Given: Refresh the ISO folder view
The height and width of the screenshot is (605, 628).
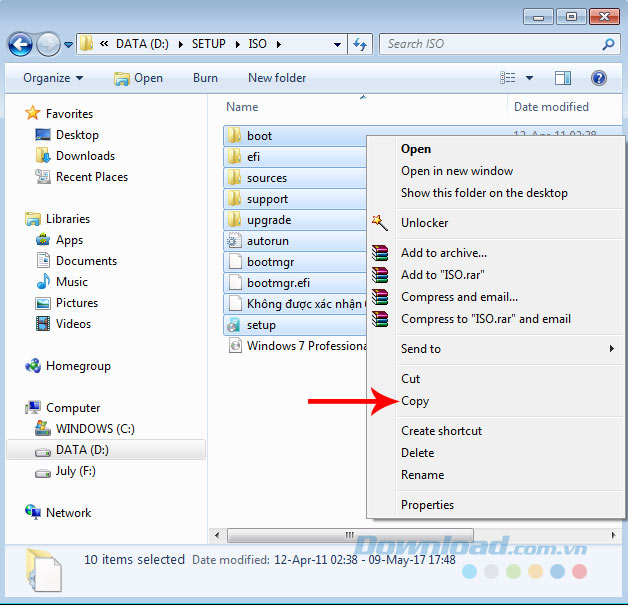Looking at the screenshot, I should point(360,44).
